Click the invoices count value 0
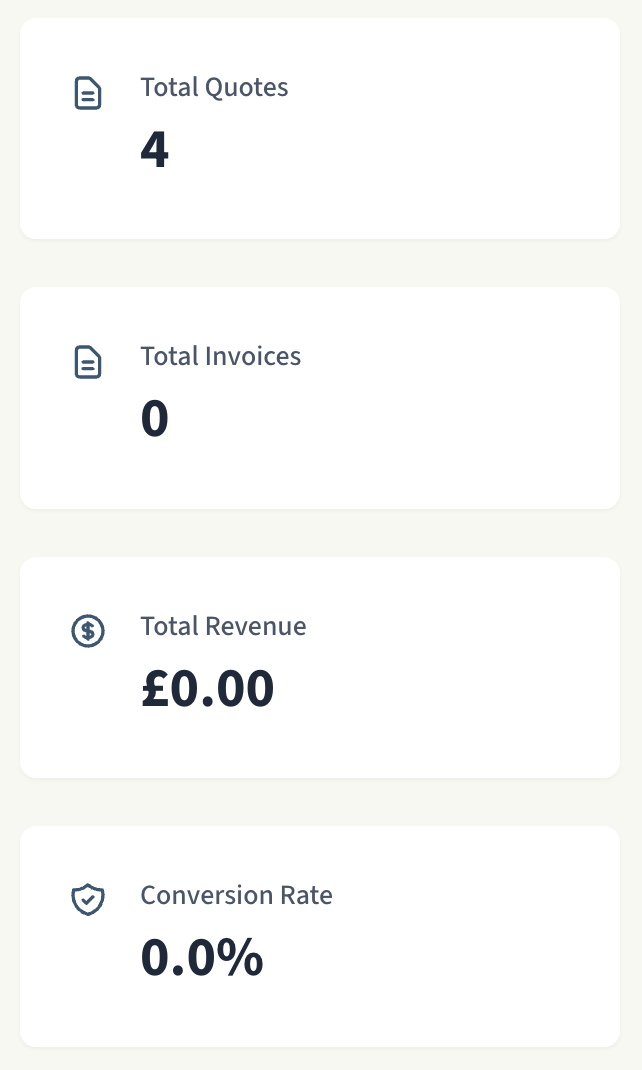The width and height of the screenshot is (642, 1070). [155, 419]
